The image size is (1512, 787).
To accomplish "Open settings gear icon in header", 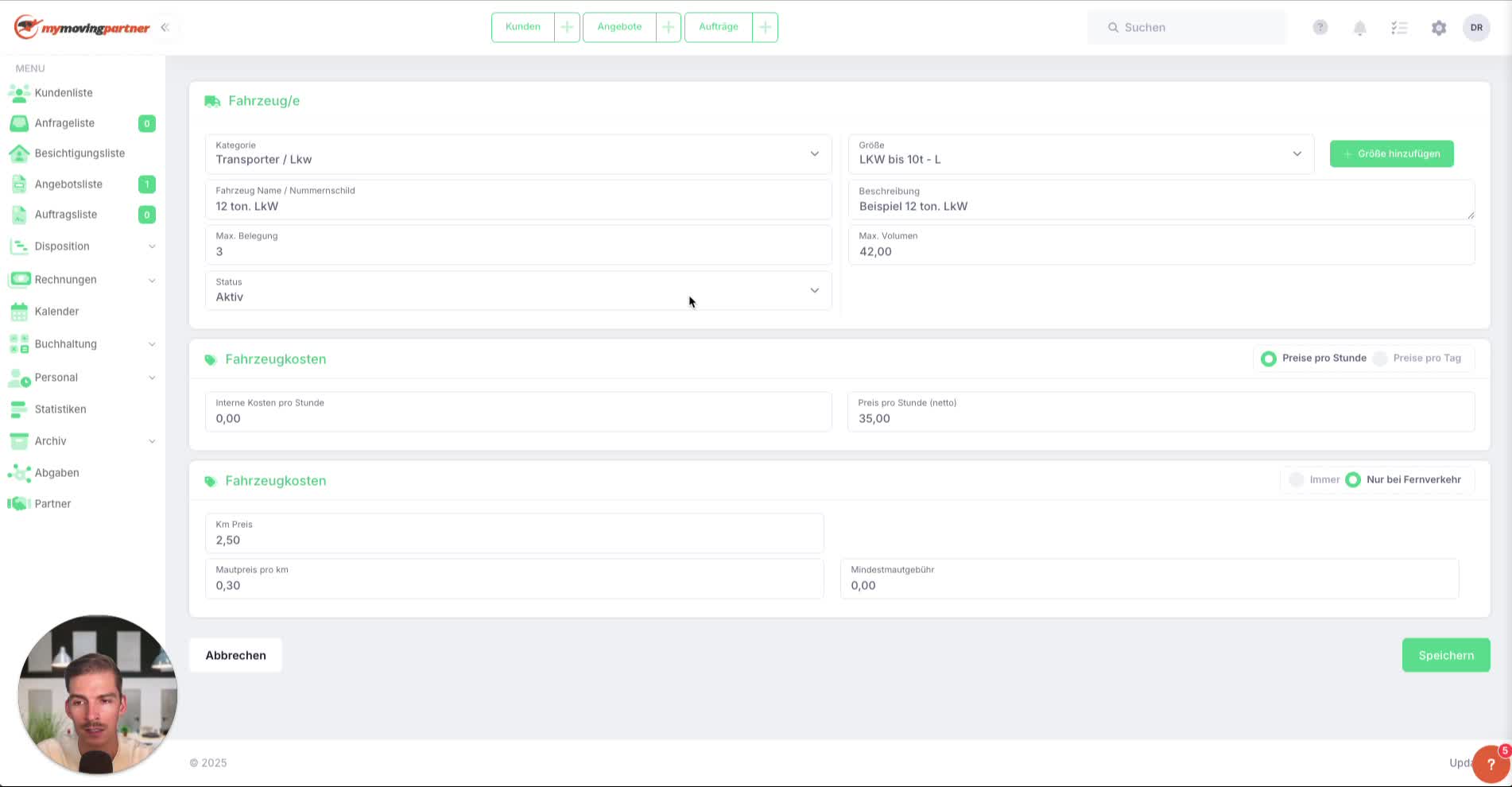I will (1438, 28).
